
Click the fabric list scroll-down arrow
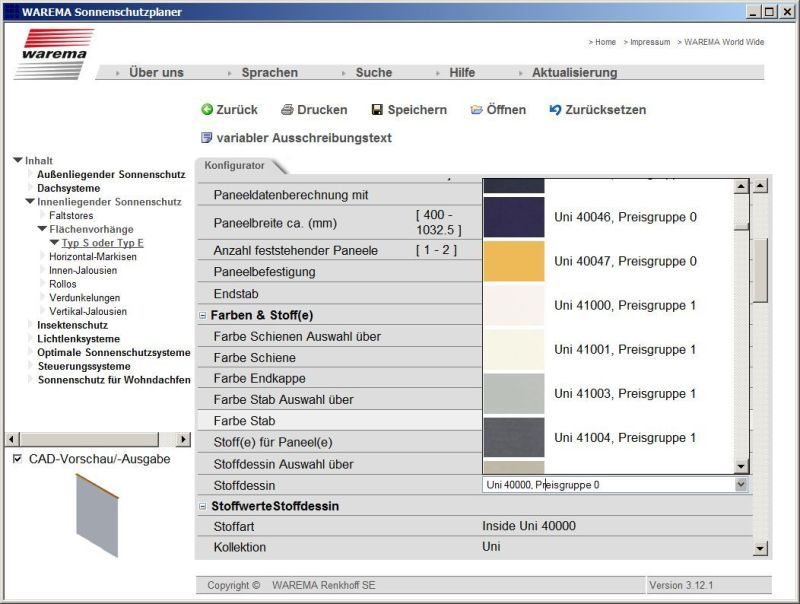pyautogui.click(x=741, y=466)
